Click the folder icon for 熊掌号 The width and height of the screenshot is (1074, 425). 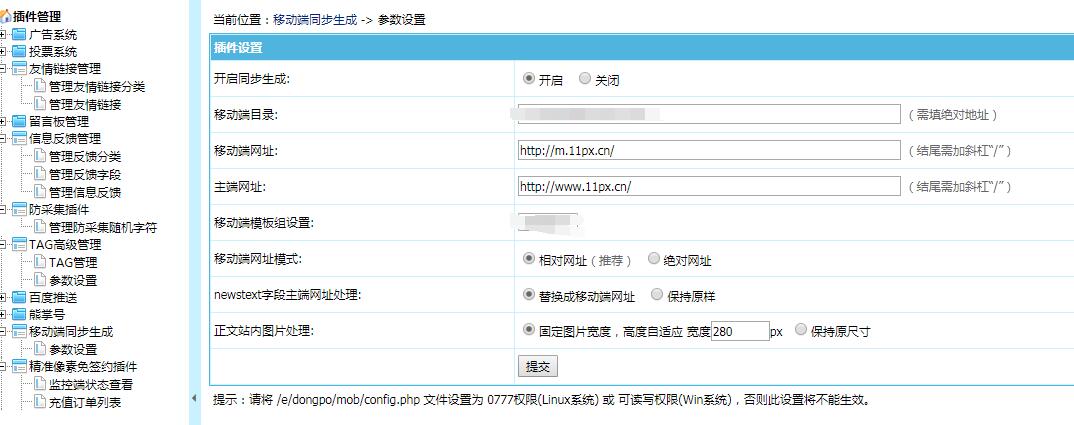19,315
